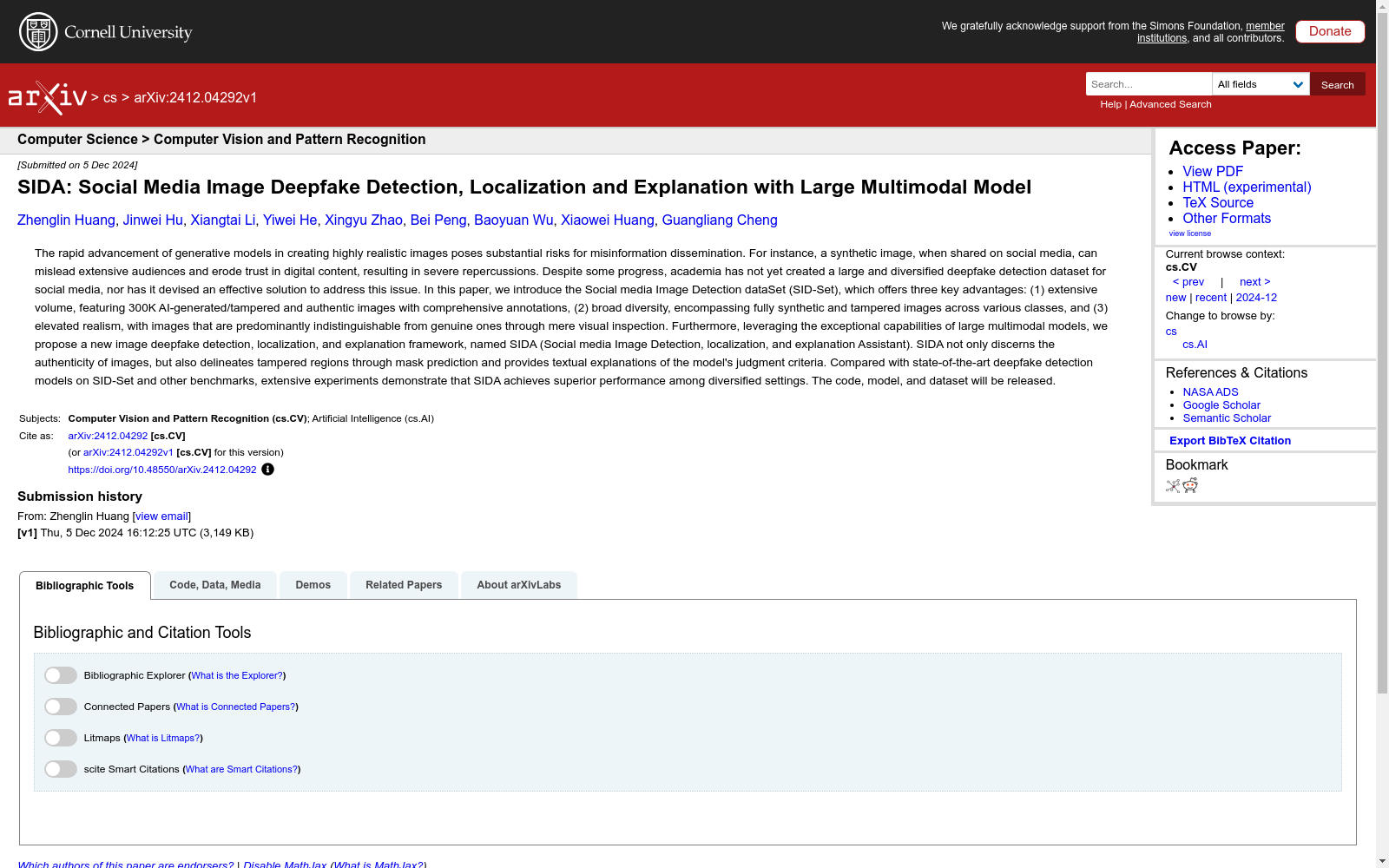Click the arXiv:2412.04292v1 version link
Viewport: 1389px width, 868px height.
(x=128, y=452)
